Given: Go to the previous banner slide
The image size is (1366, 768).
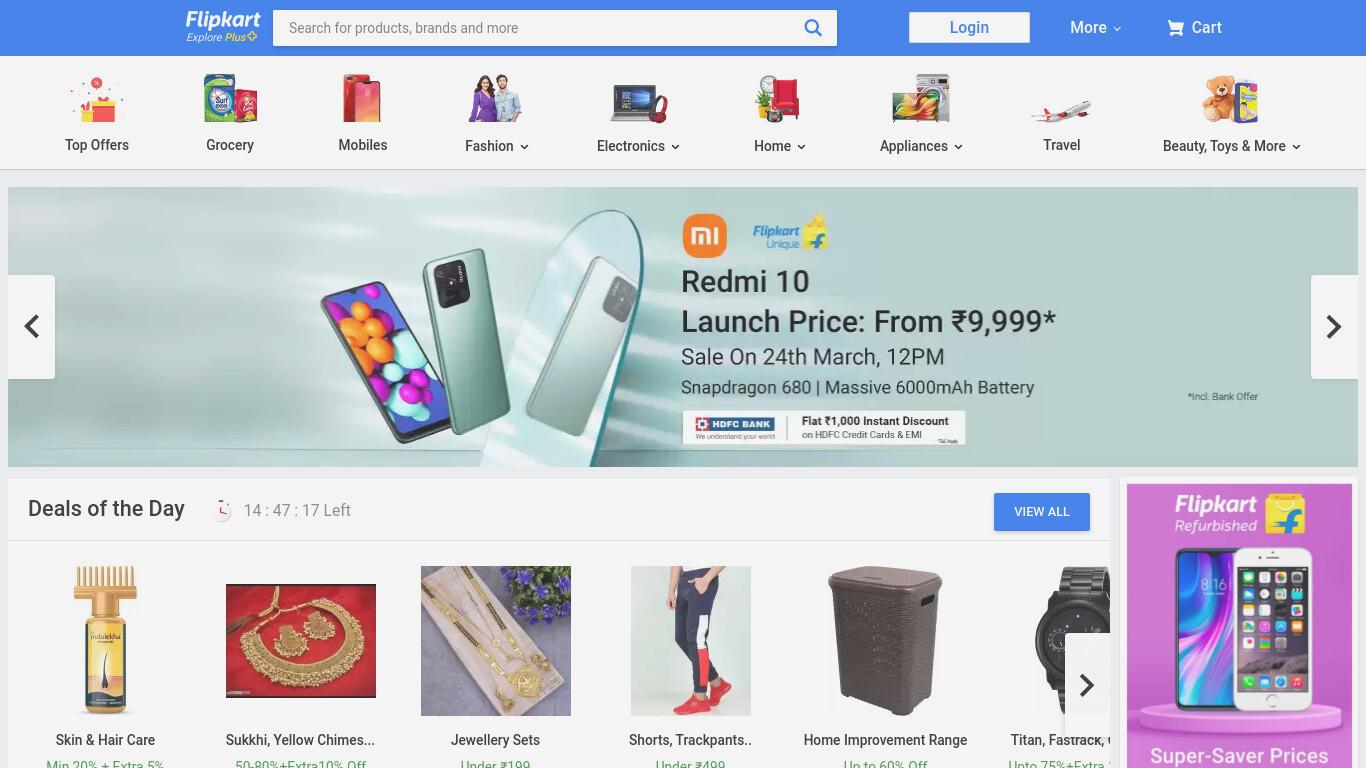Looking at the screenshot, I should [32, 327].
